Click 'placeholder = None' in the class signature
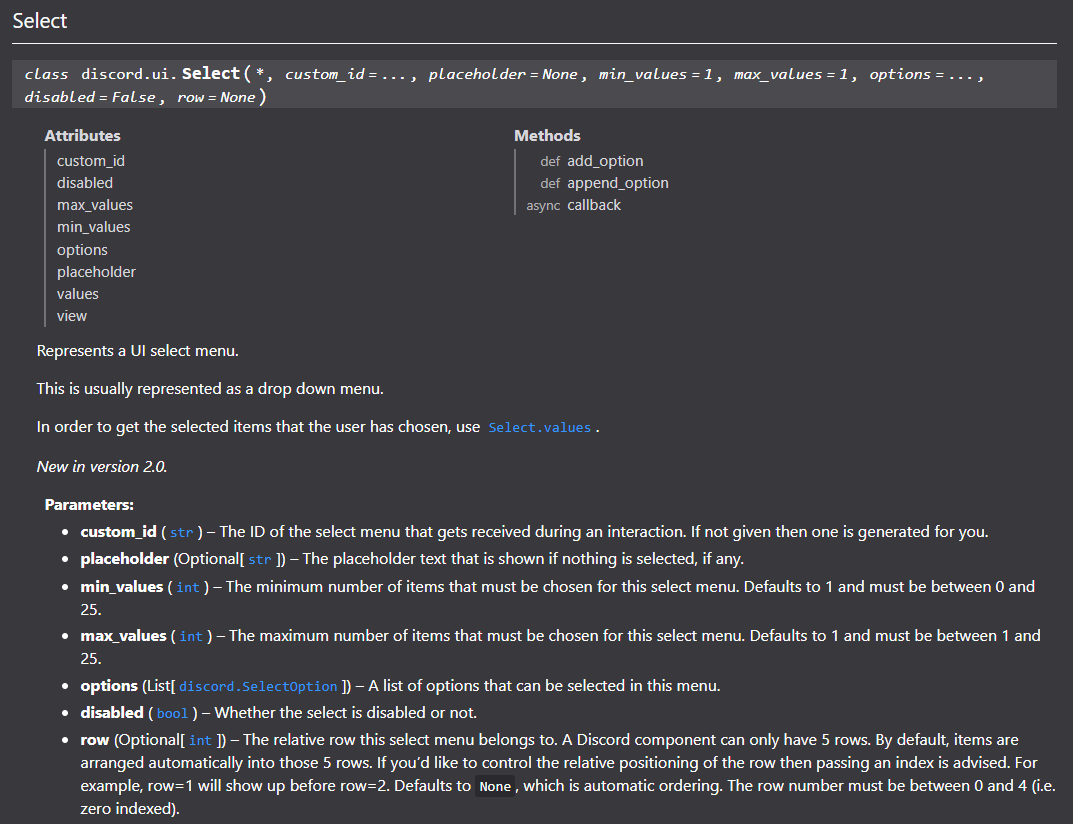The image size is (1073, 824). (x=503, y=74)
